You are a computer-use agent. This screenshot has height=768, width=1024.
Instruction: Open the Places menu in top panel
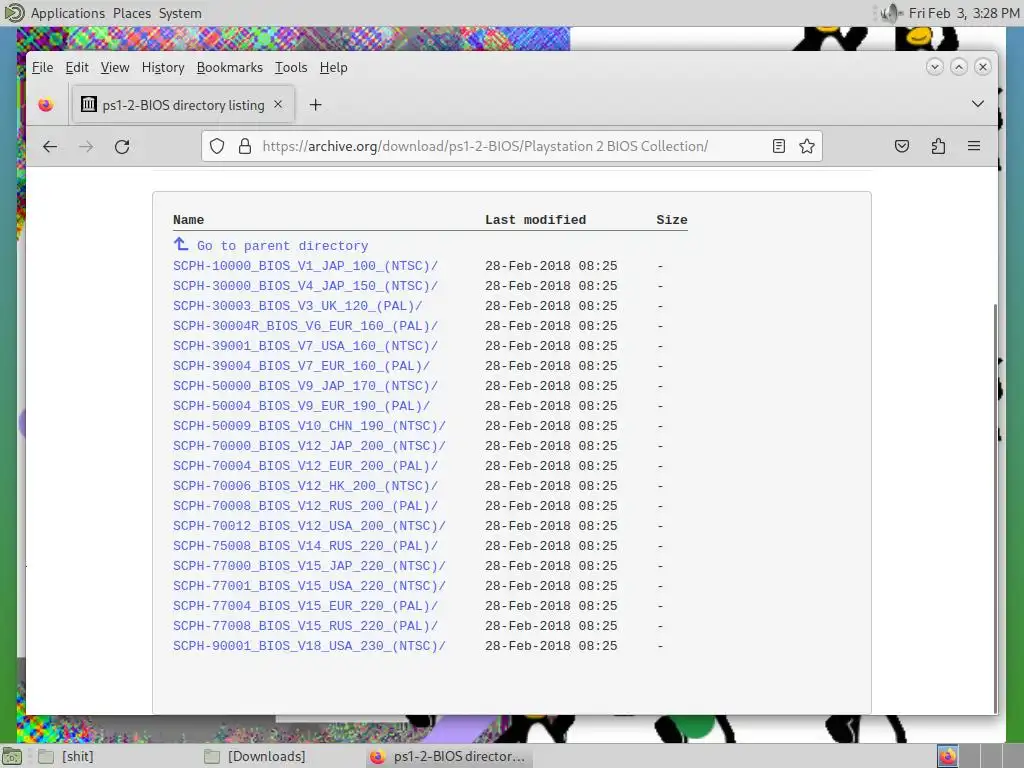(132, 13)
